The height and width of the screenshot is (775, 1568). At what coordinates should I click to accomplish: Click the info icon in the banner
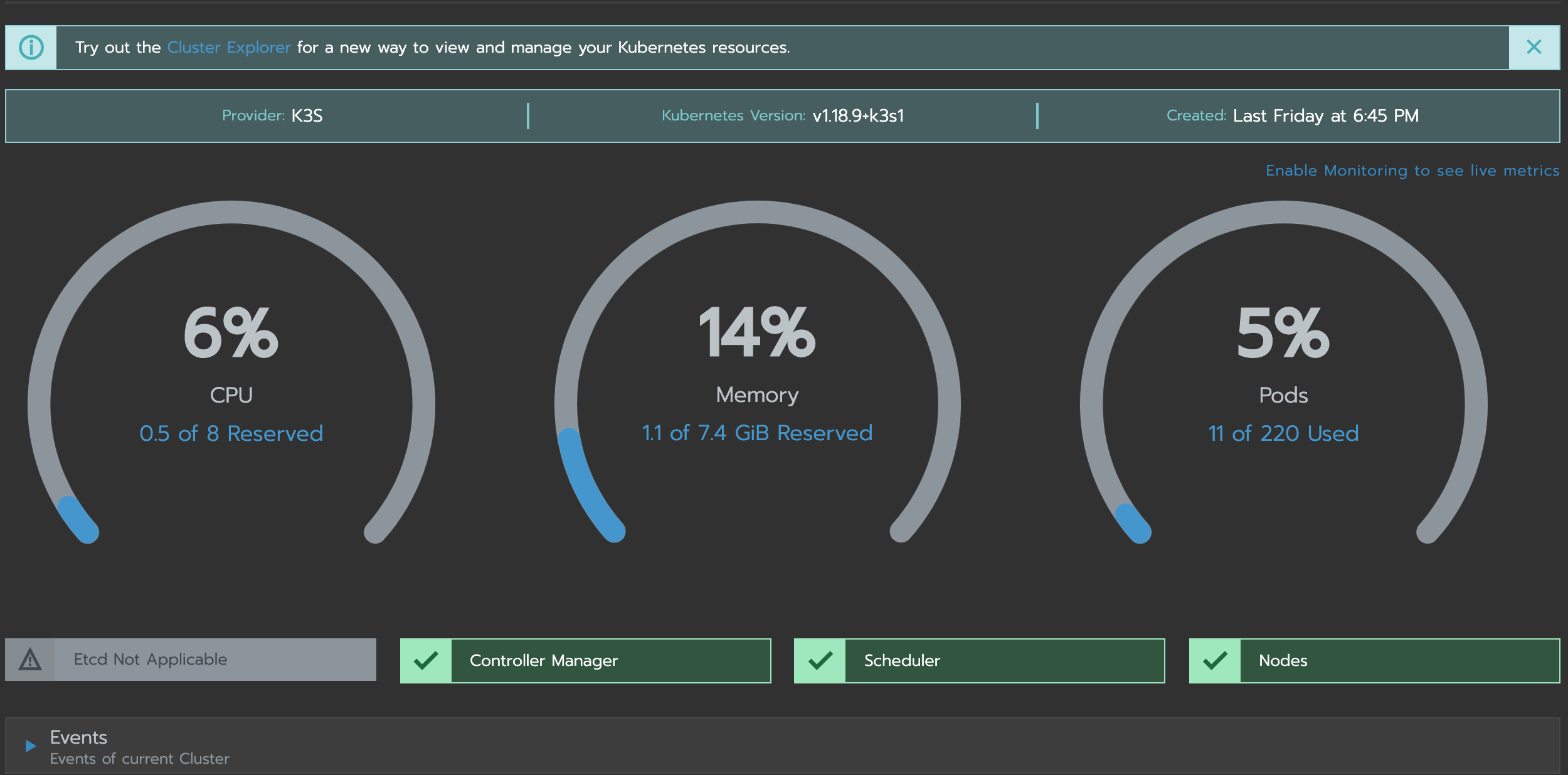pyautogui.click(x=31, y=46)
